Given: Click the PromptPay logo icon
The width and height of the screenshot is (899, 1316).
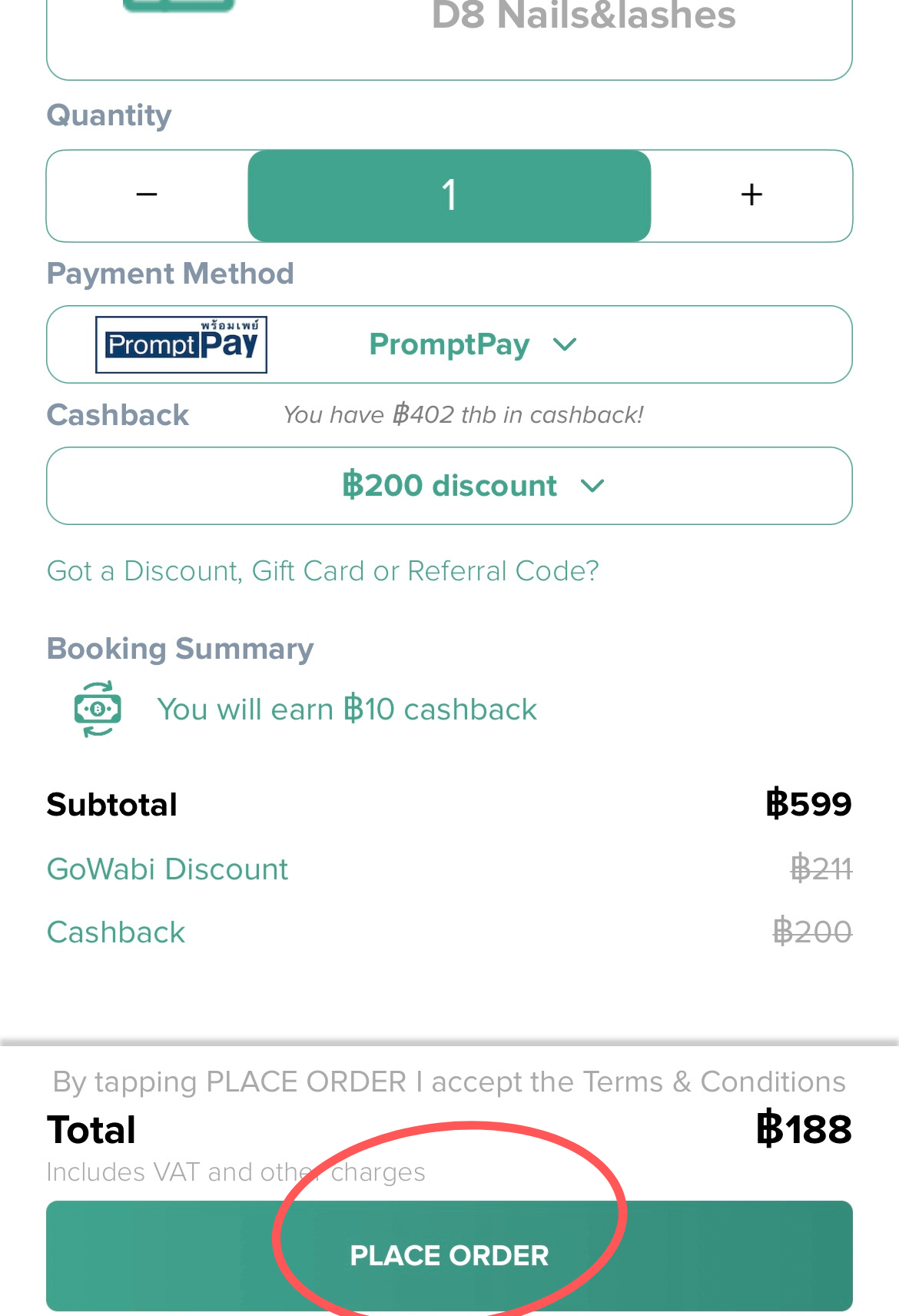Looking at the screenshot, I should [x=181, y=344].
